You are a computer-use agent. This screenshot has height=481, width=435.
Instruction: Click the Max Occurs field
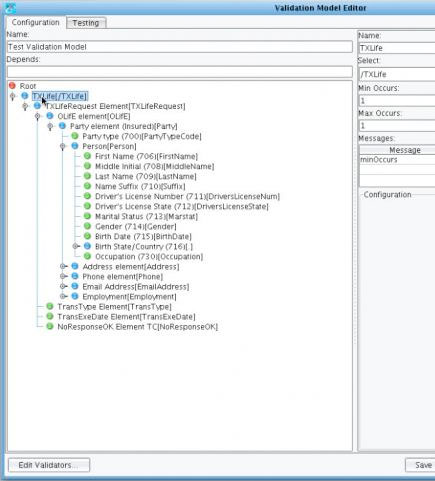pyautogui.click(x=397, y=126)
